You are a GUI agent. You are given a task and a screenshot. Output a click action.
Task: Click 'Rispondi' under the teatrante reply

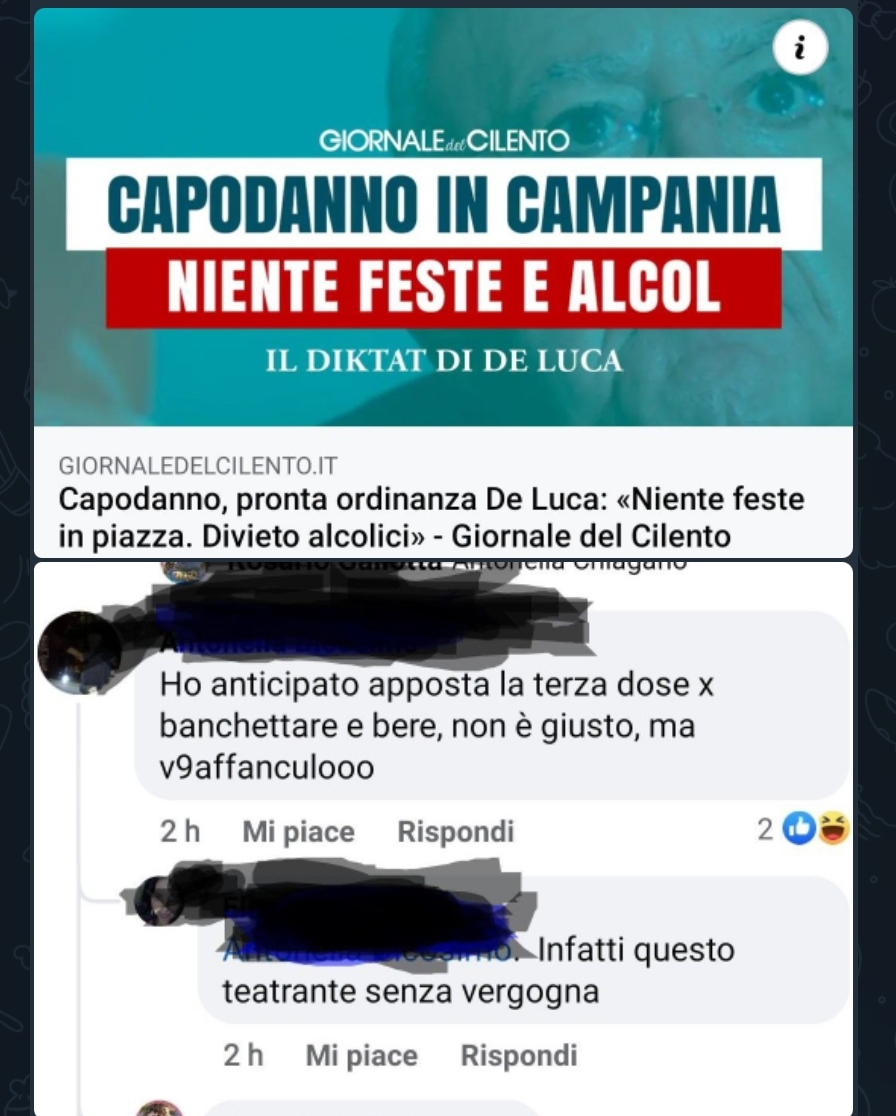[x=519, y=1056]
